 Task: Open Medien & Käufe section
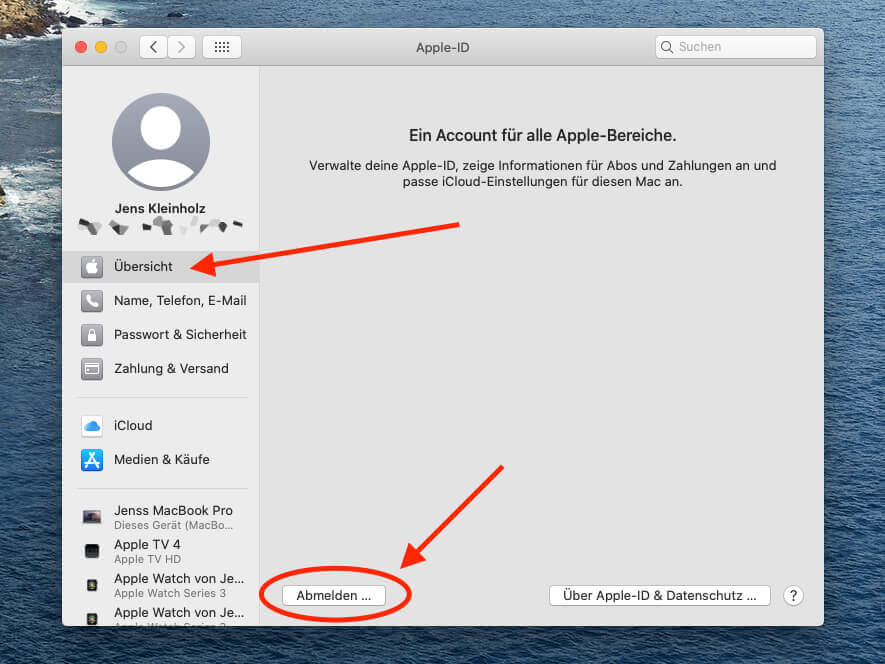pos(161,460)
